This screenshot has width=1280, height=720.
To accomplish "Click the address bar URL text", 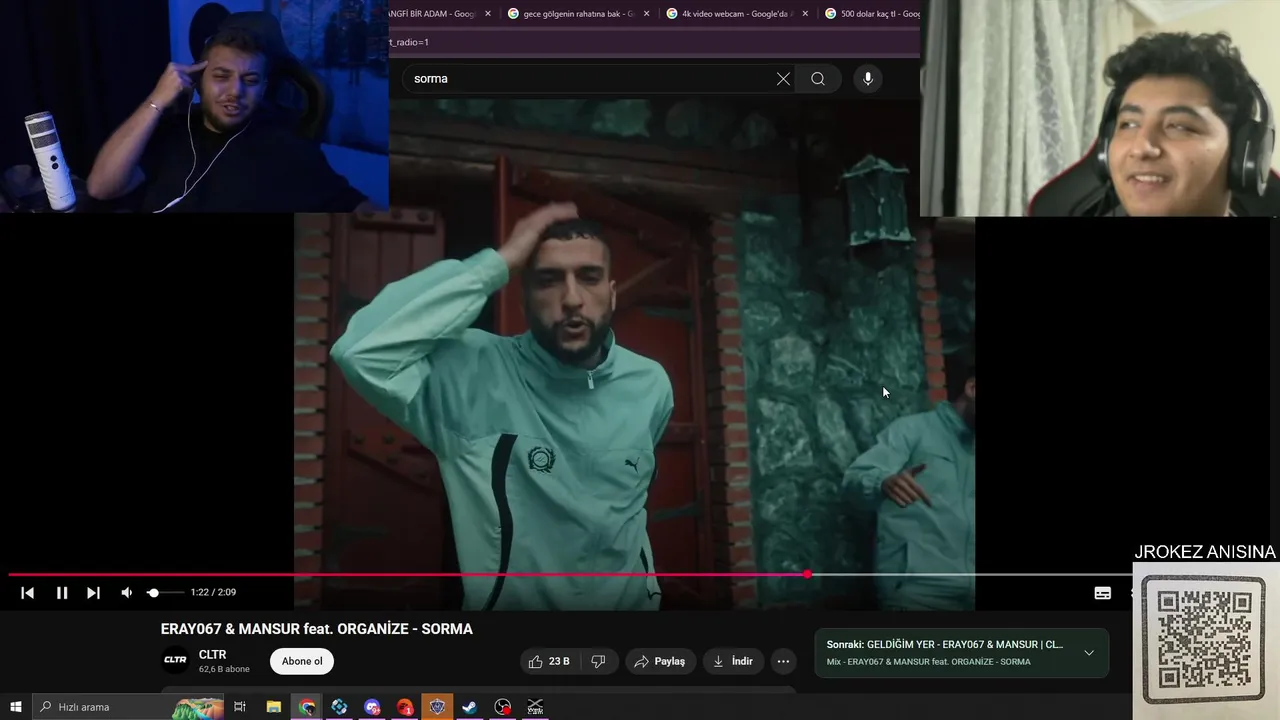I will [409, 42].
